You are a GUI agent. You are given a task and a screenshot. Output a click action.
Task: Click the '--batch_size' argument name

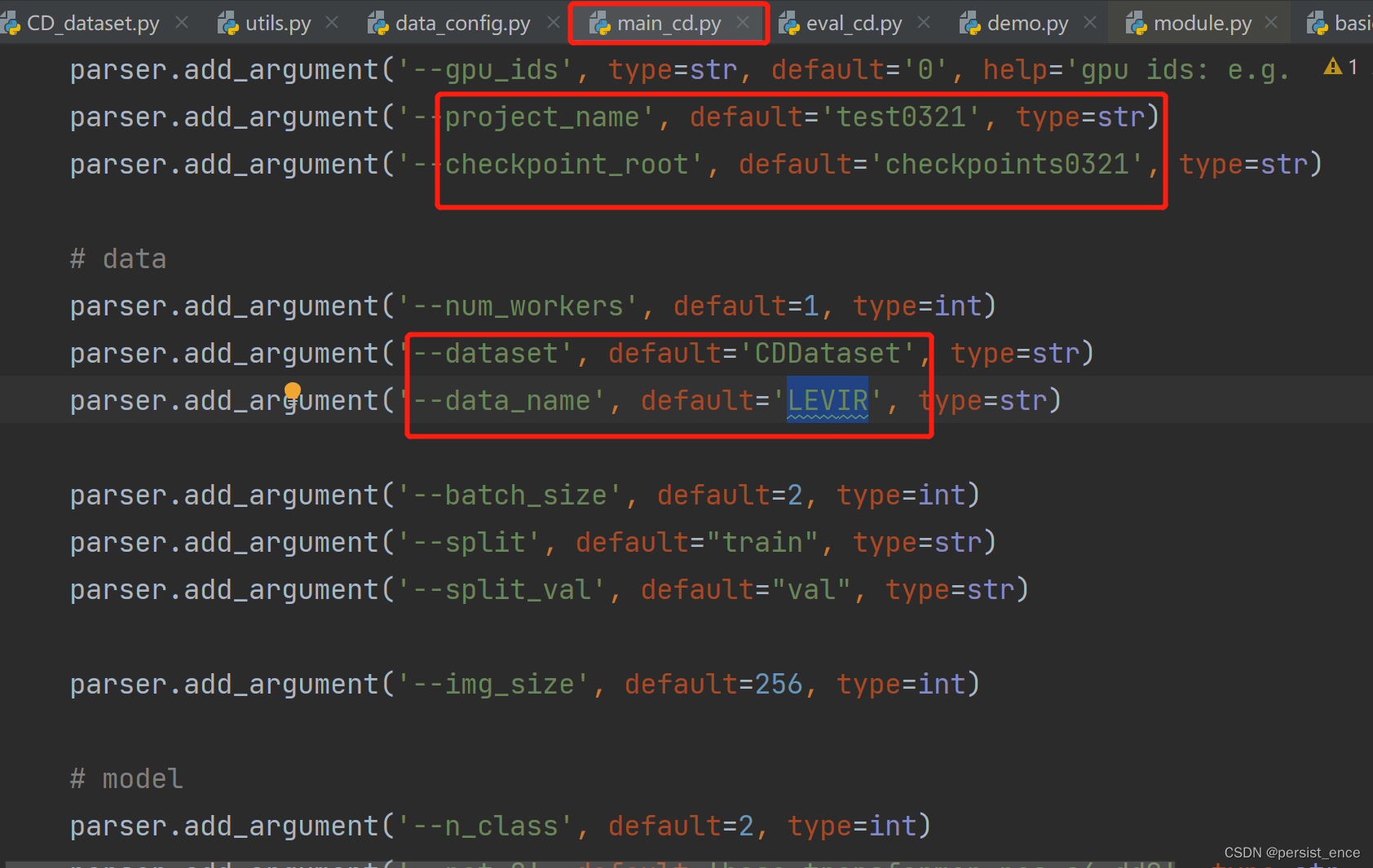coord(510,495)
